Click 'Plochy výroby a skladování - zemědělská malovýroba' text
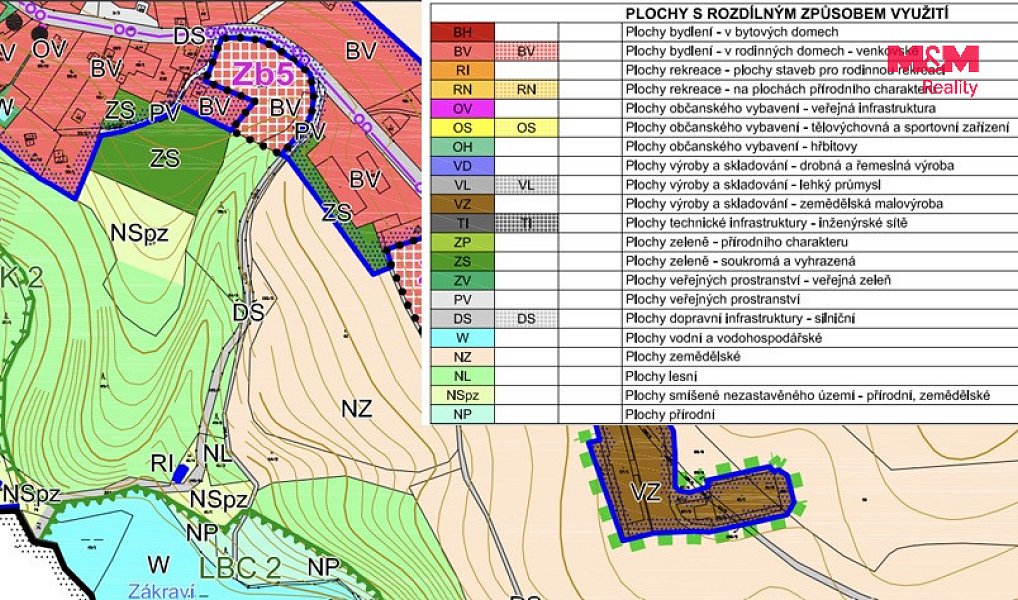This screenshot has height=600, width=1018. pos(784,204)
